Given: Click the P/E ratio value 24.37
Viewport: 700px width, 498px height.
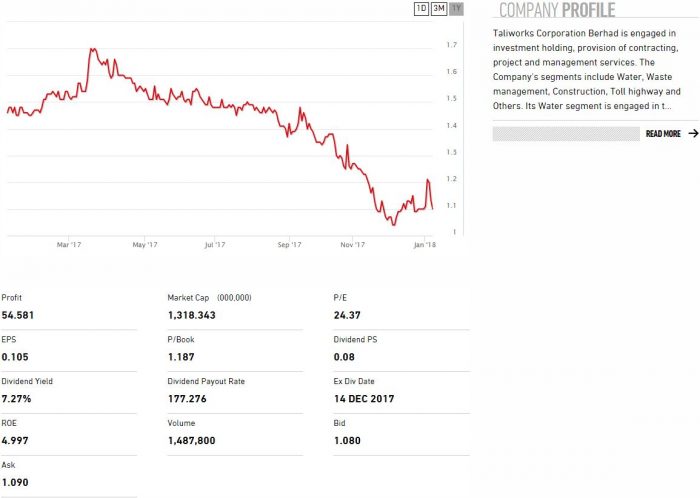Looking at the screenshot, I should coord(346,315).
